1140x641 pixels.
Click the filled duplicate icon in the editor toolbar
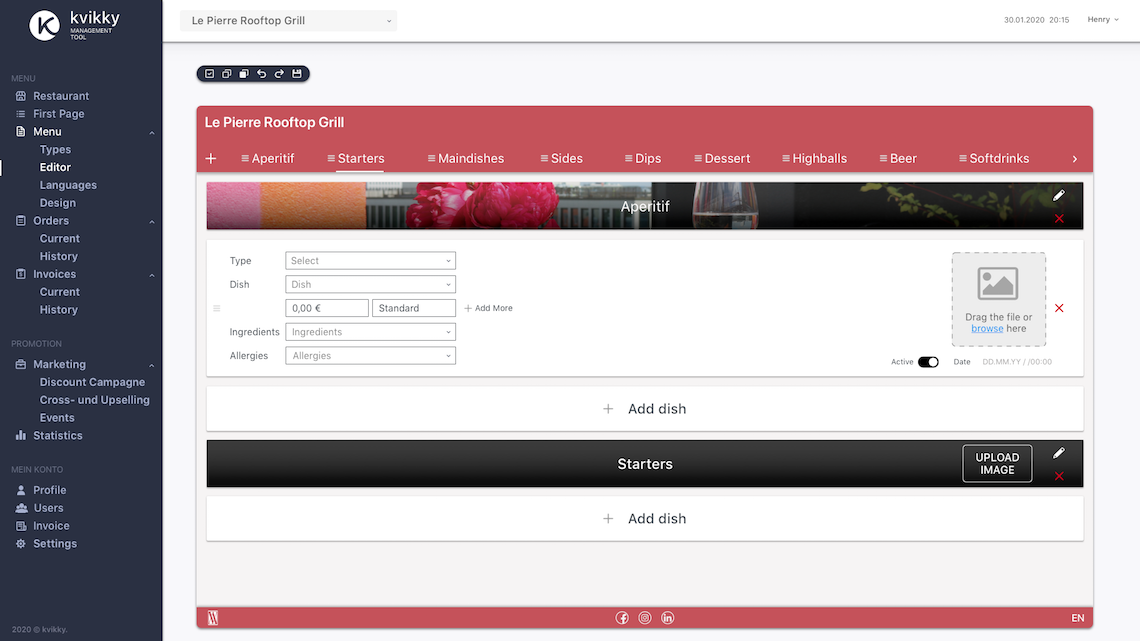coord(244,73)
